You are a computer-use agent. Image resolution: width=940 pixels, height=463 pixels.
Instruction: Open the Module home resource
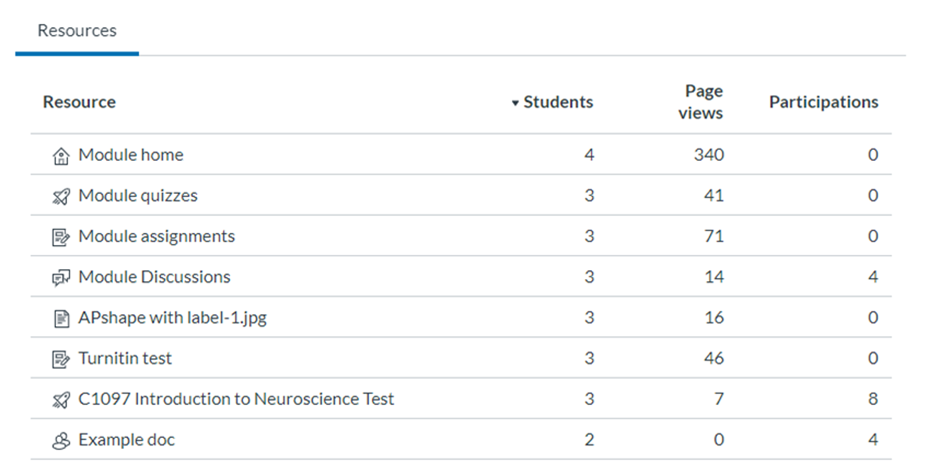click(x=131, y=155)
